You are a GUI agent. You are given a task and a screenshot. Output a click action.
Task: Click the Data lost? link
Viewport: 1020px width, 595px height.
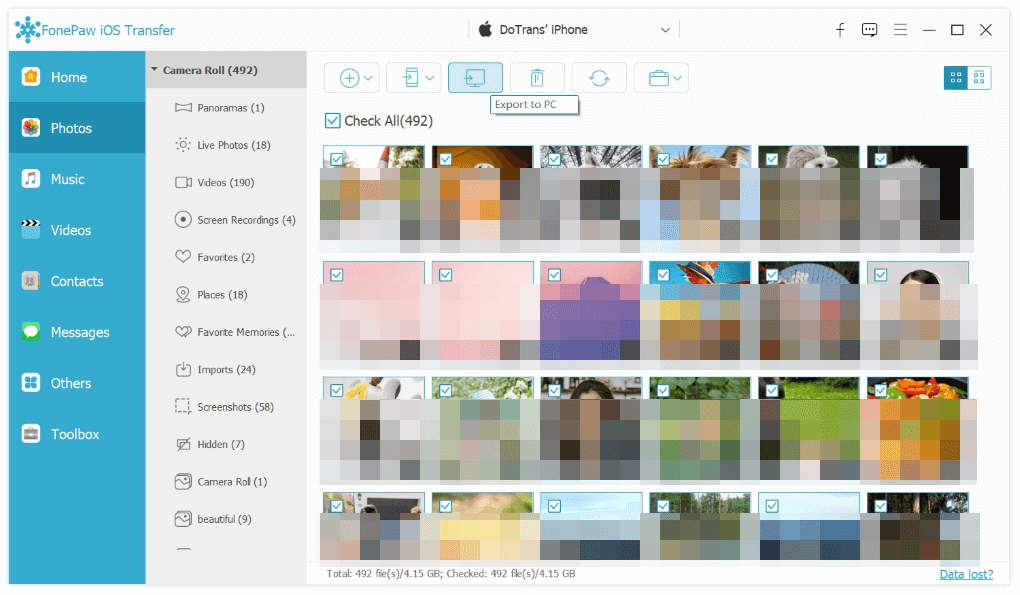coord(966,574)
